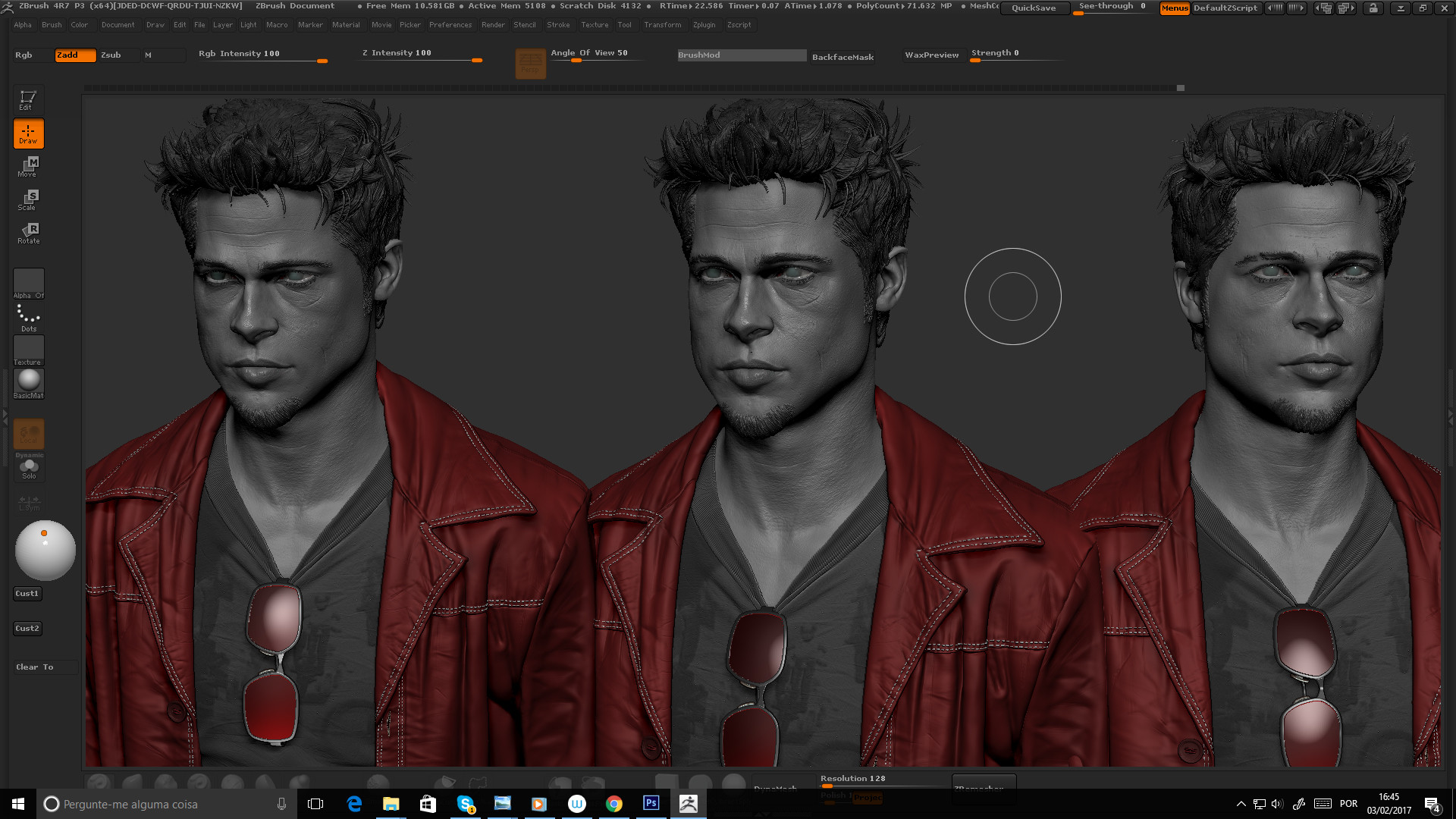The image size is (1456, 819).
Task: Open the Render menu
Action: [493, 25]
